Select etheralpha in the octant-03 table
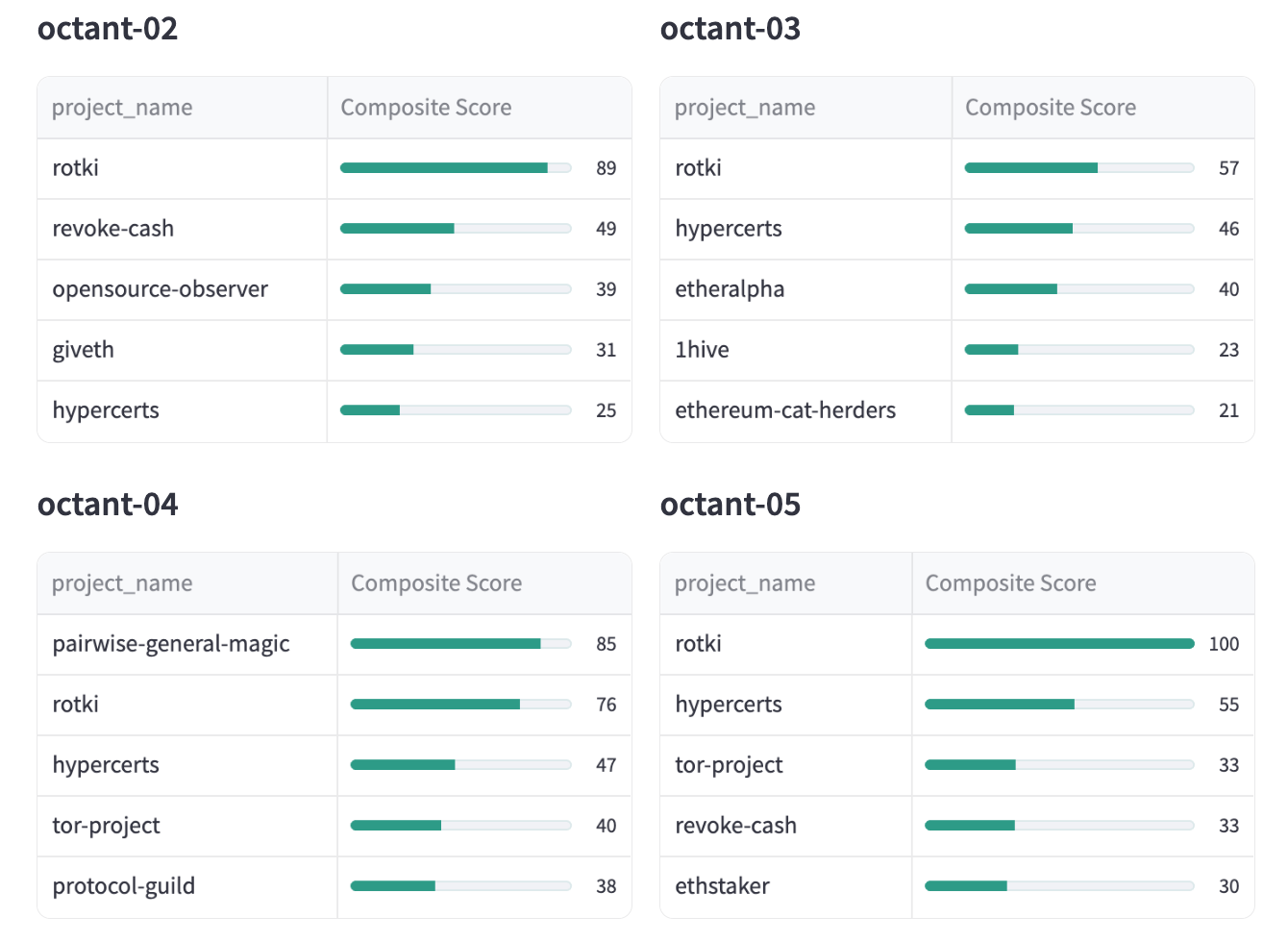The height and width of the screenshot is (942, 1288). (x=730, y=289)
